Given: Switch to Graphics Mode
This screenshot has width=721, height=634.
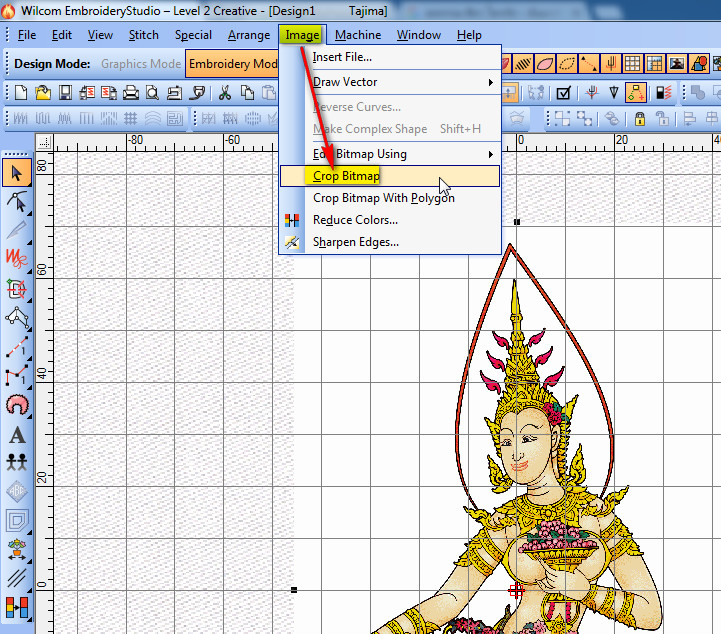Looking at the screenshot, I should click(141, 64).
